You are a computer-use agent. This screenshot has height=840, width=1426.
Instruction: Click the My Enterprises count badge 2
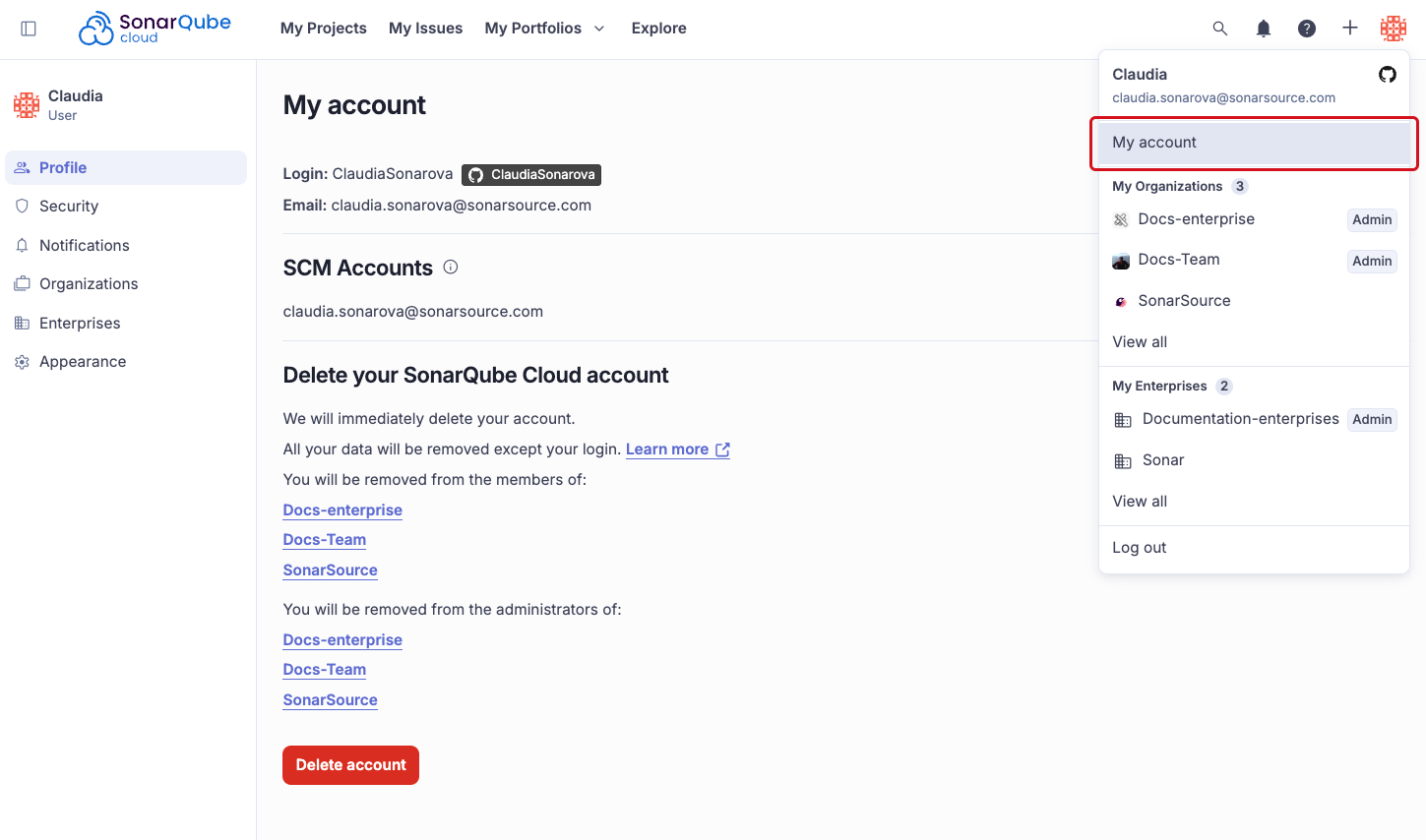(1224, 387)
